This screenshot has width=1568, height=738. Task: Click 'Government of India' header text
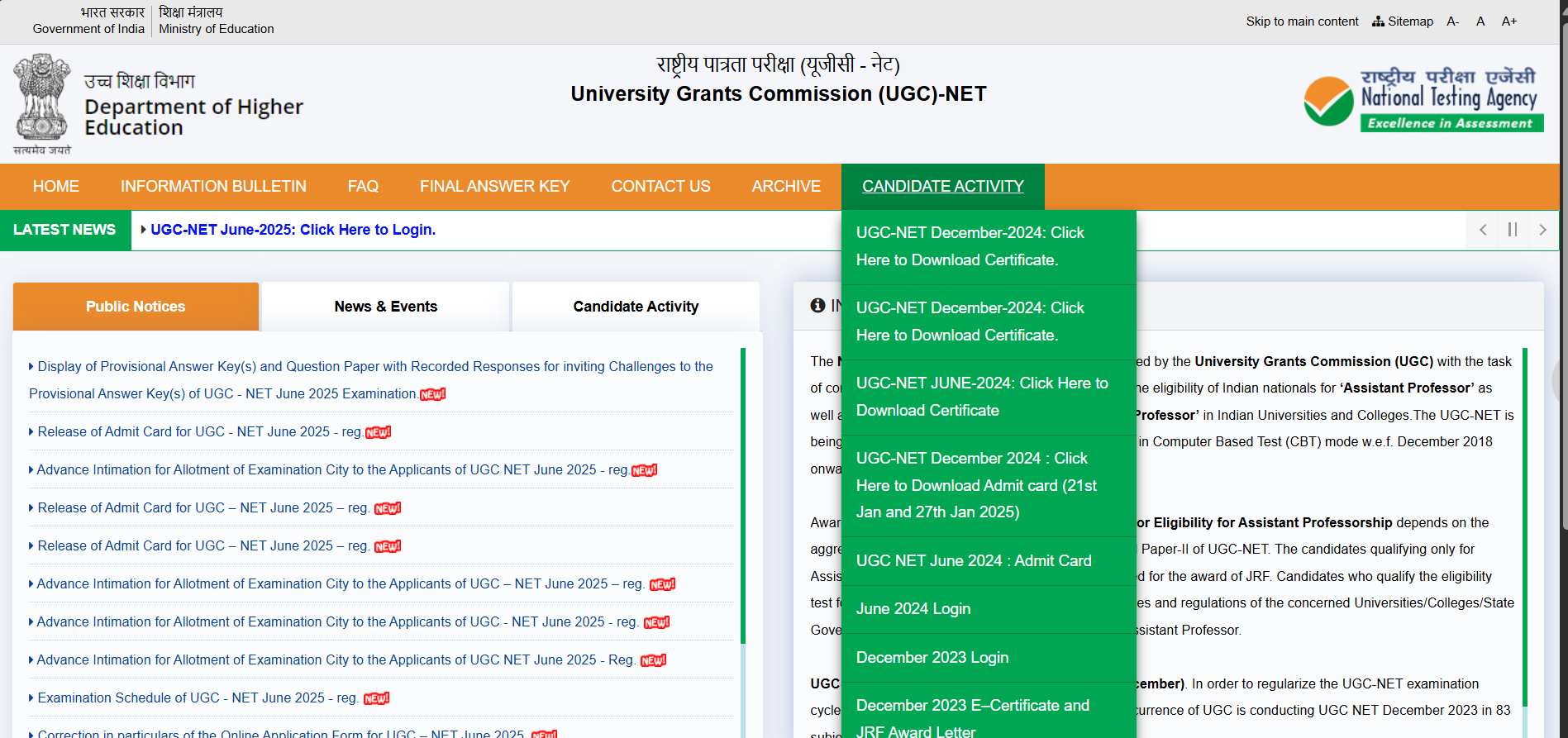(x=88, y=29)
